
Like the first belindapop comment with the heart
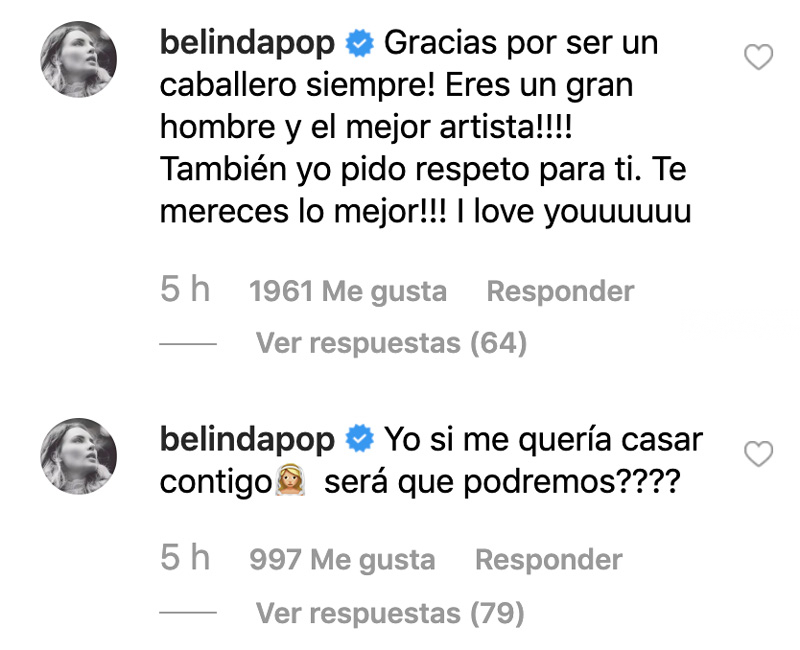(760, 59)
